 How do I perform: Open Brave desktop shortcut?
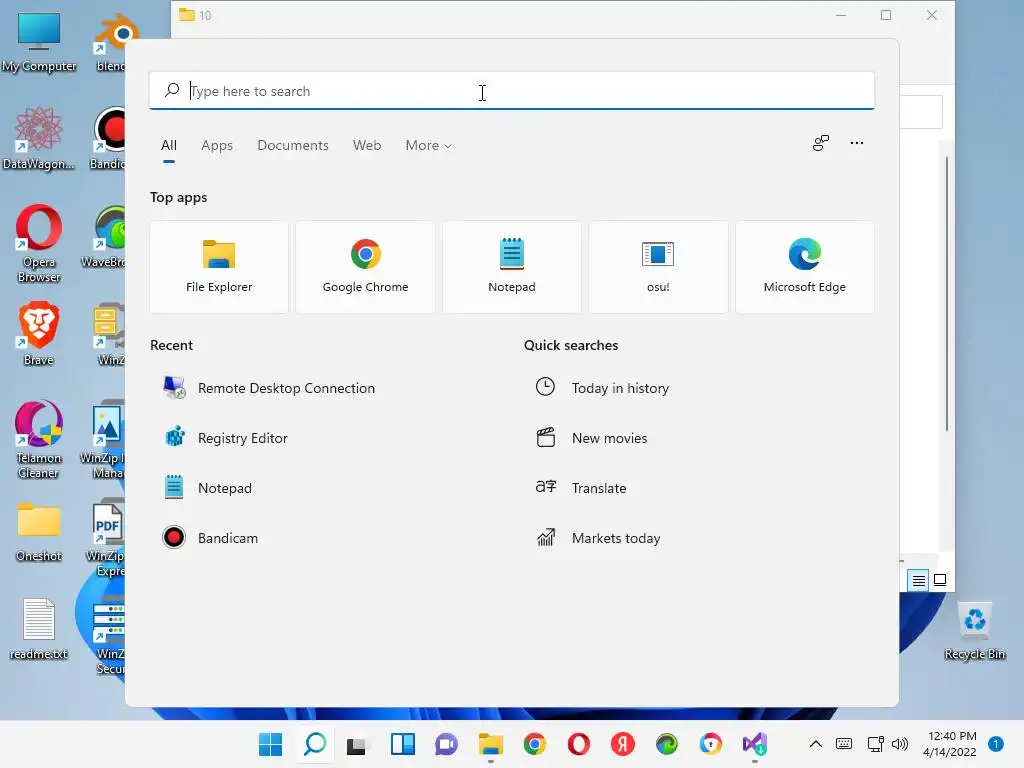click(x=39, y=334)
